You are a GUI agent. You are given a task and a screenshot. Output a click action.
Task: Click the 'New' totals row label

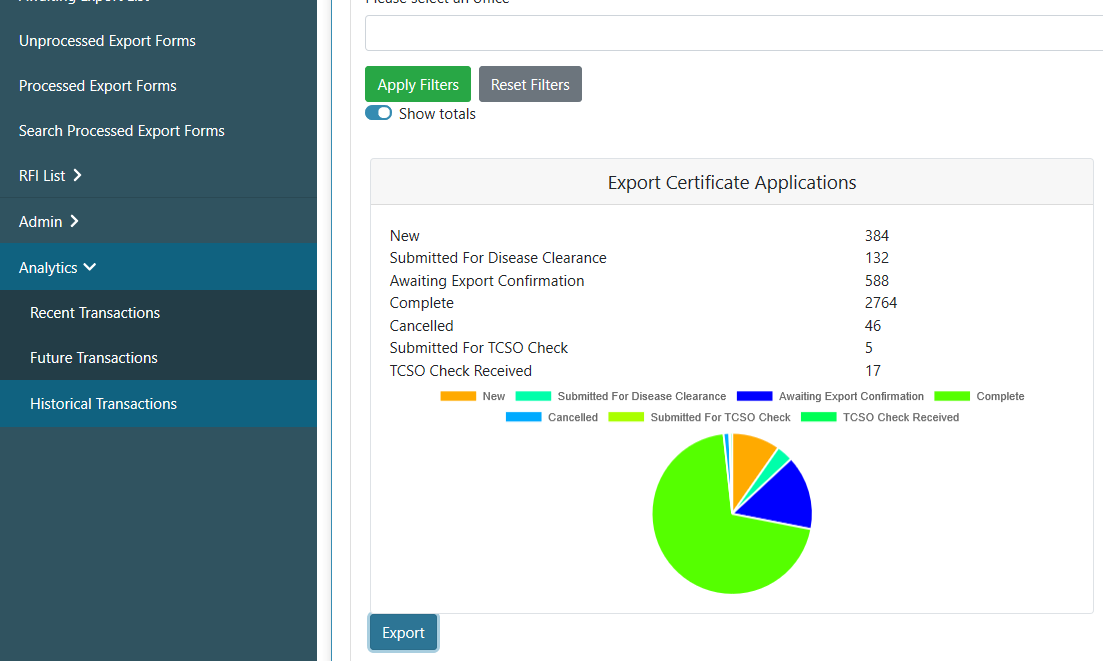[404, 236]
